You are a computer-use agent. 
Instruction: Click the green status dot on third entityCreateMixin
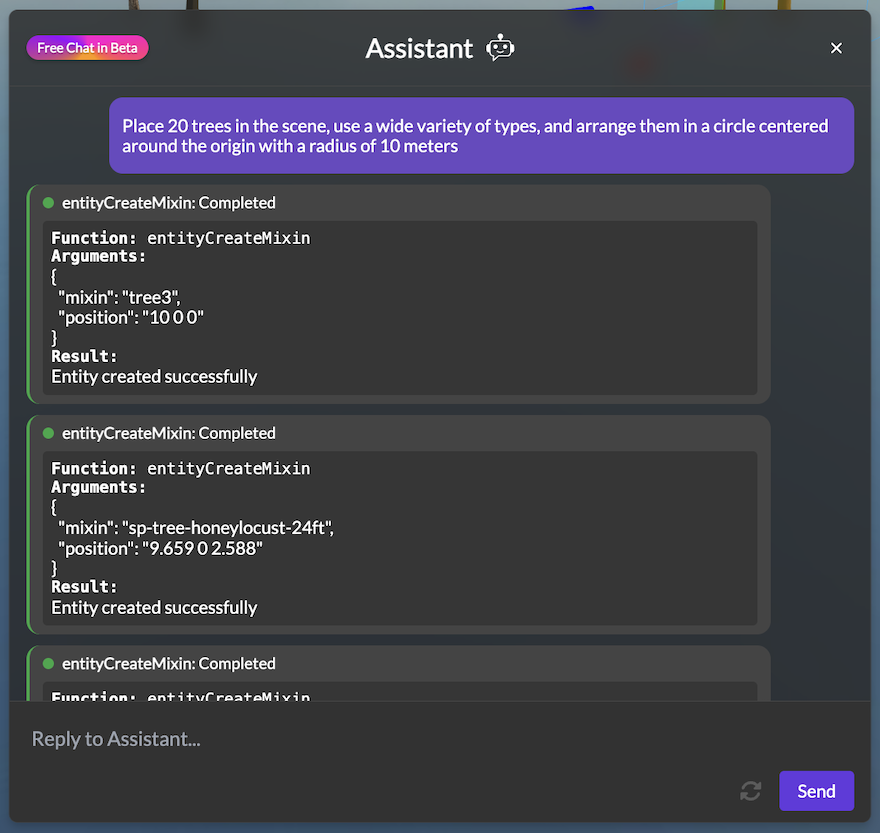point(48,663)
